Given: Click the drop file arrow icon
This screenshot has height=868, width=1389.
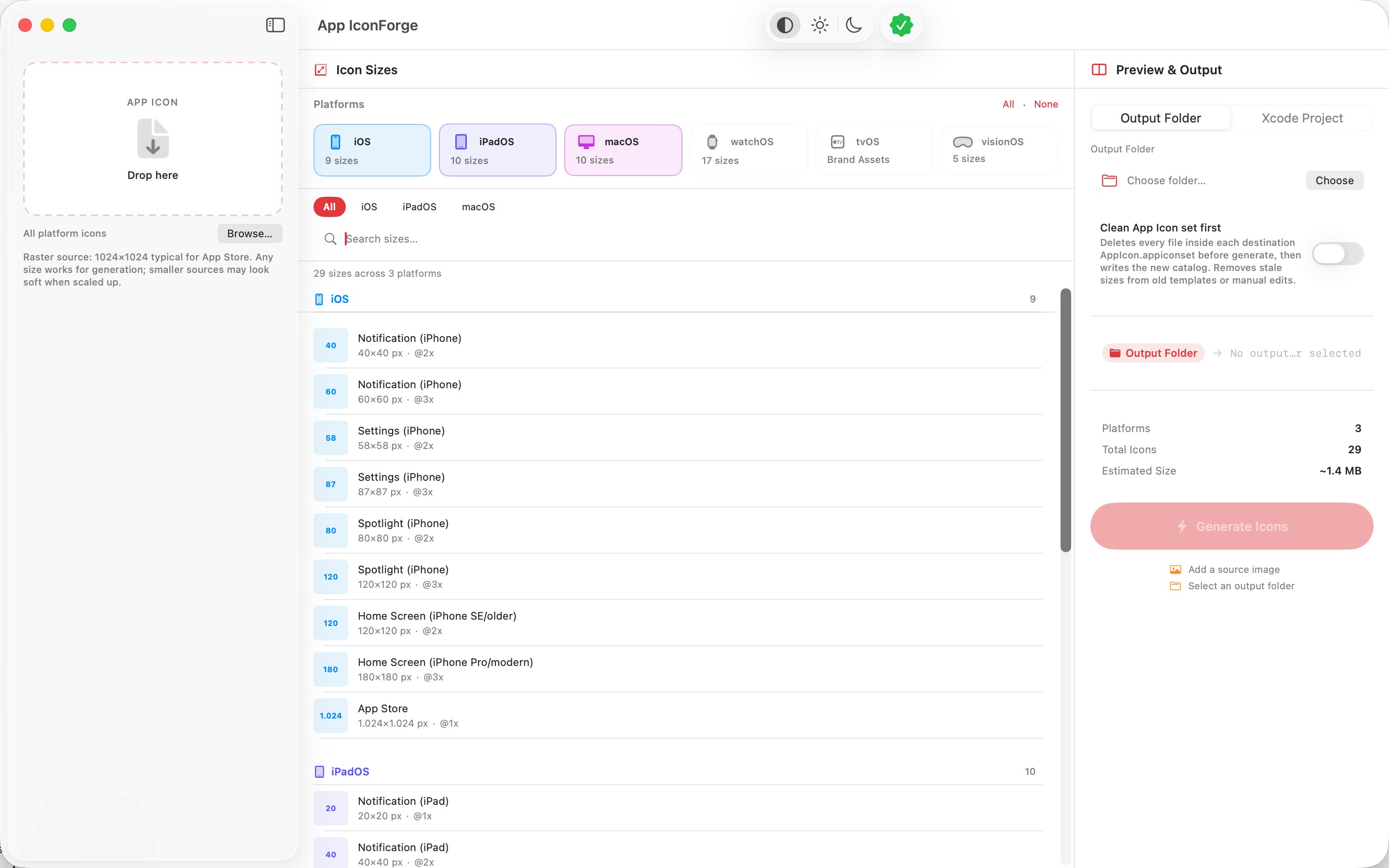Looking at the screenshot, I should pos(153,138).
